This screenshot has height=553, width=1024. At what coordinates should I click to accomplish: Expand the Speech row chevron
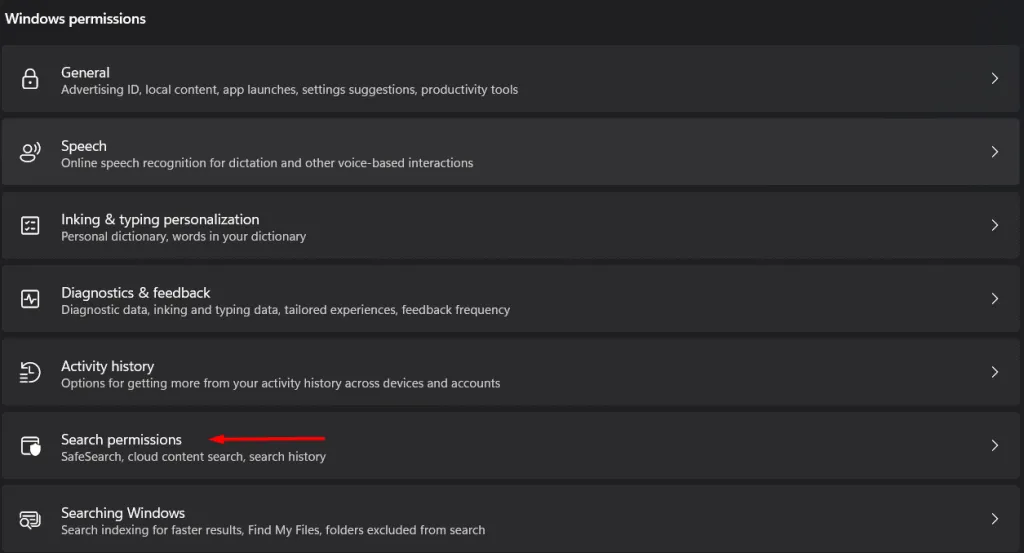995,151
